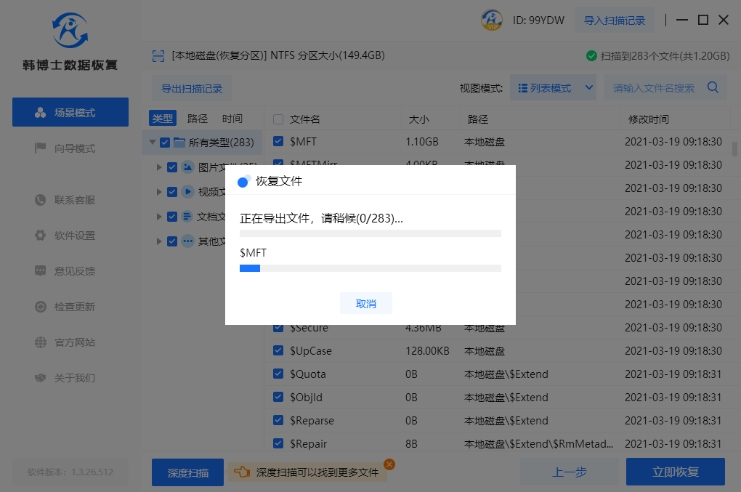
Task: Open the 官方网站 official website icon
Action: 41,342
